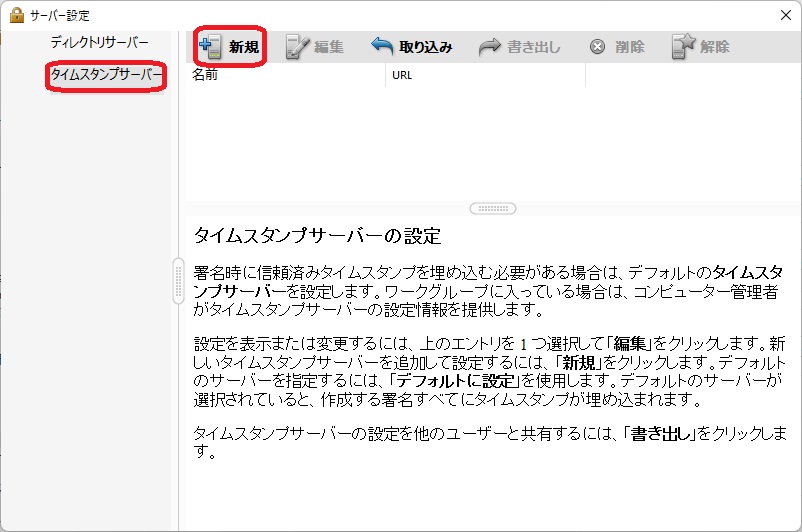Select ディレクトリサーバー in the left list
This screenshot has width=802, height=532.
99,42
